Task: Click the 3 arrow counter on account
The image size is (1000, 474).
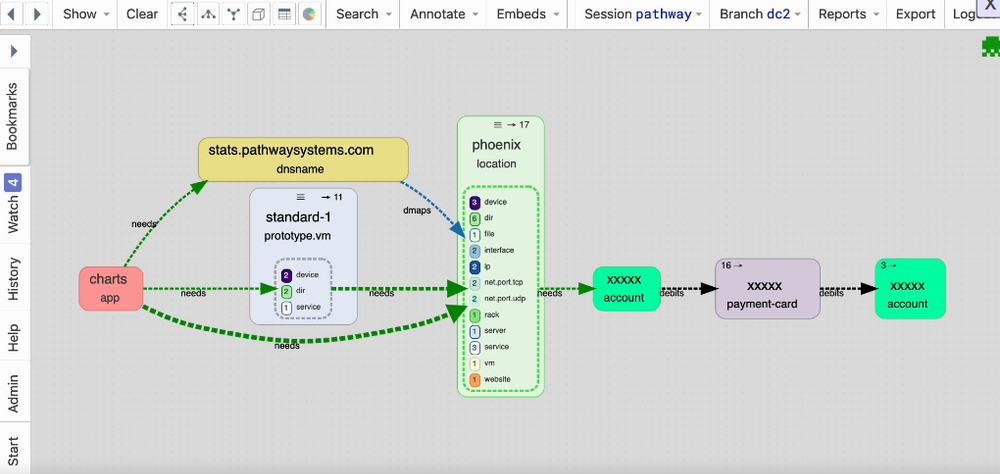Action: click(x=888, y=265)
